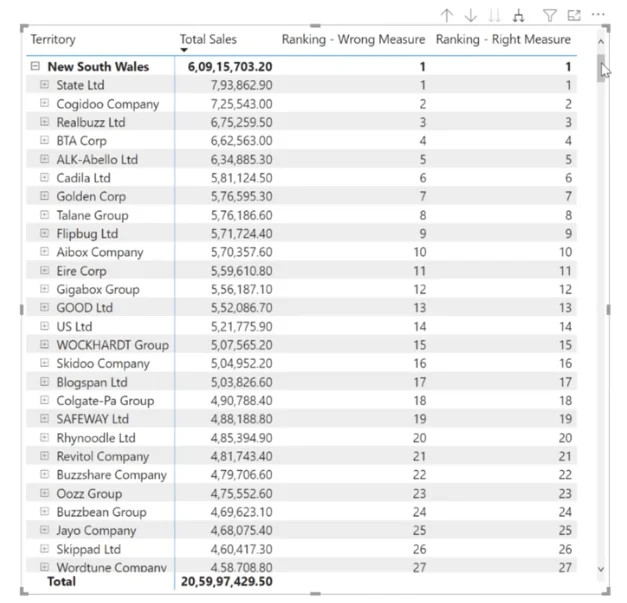The width and height of the screenshot is (627, 603).
Task: Expand the US Ltd row
Action: click(44, 326)
